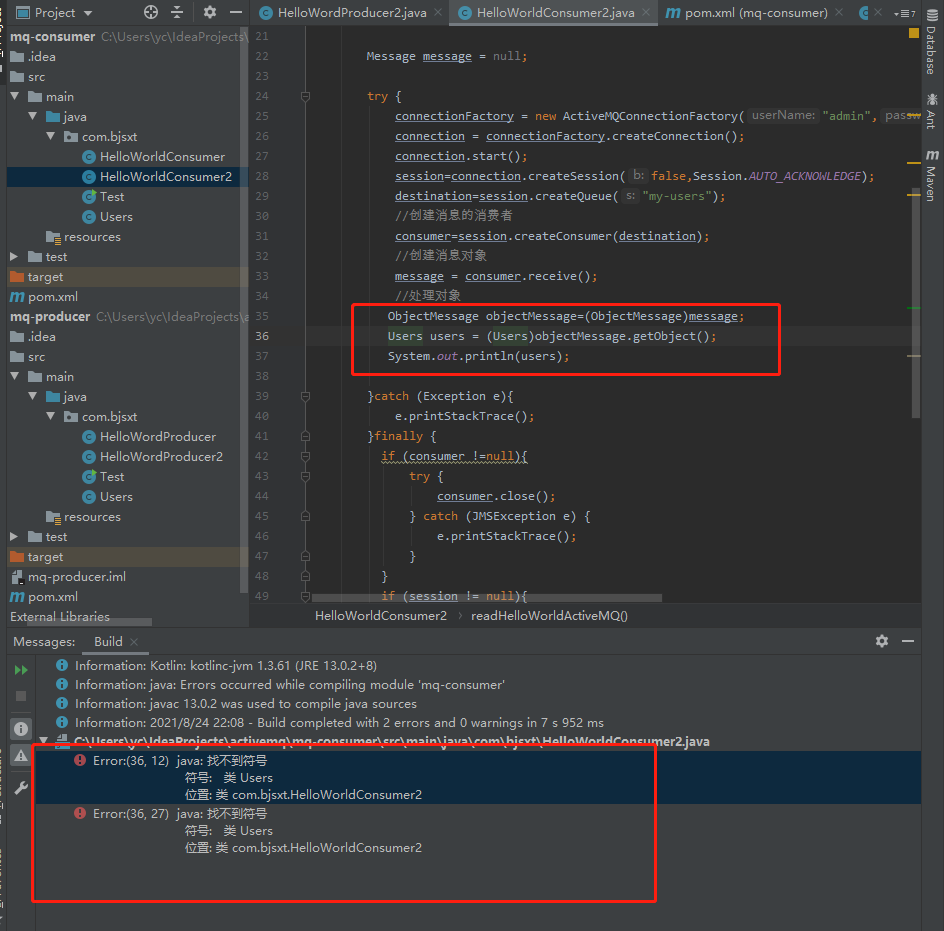Expand the mq-producer test folder
Viewport: 944px width, 931px height.
(14, 537)
